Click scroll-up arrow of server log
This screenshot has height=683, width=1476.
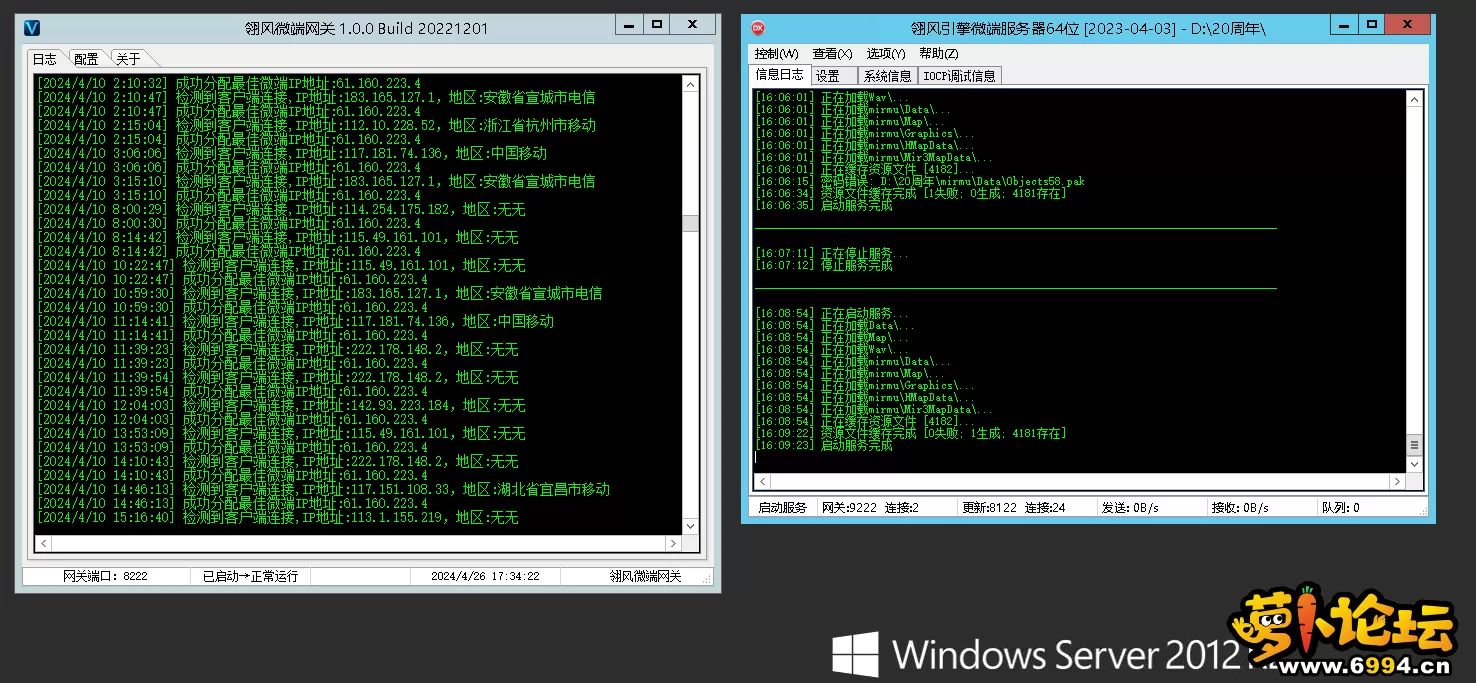tap(1414, 98)
